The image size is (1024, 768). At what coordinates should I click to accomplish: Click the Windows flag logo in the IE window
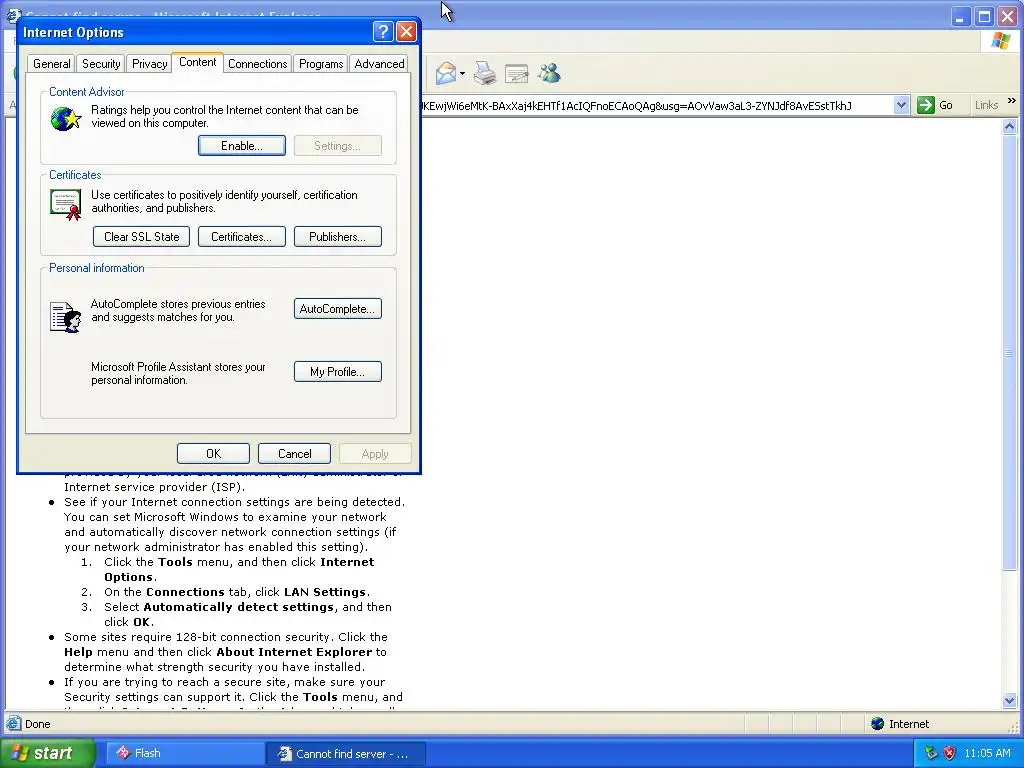tap(1000, 40)
